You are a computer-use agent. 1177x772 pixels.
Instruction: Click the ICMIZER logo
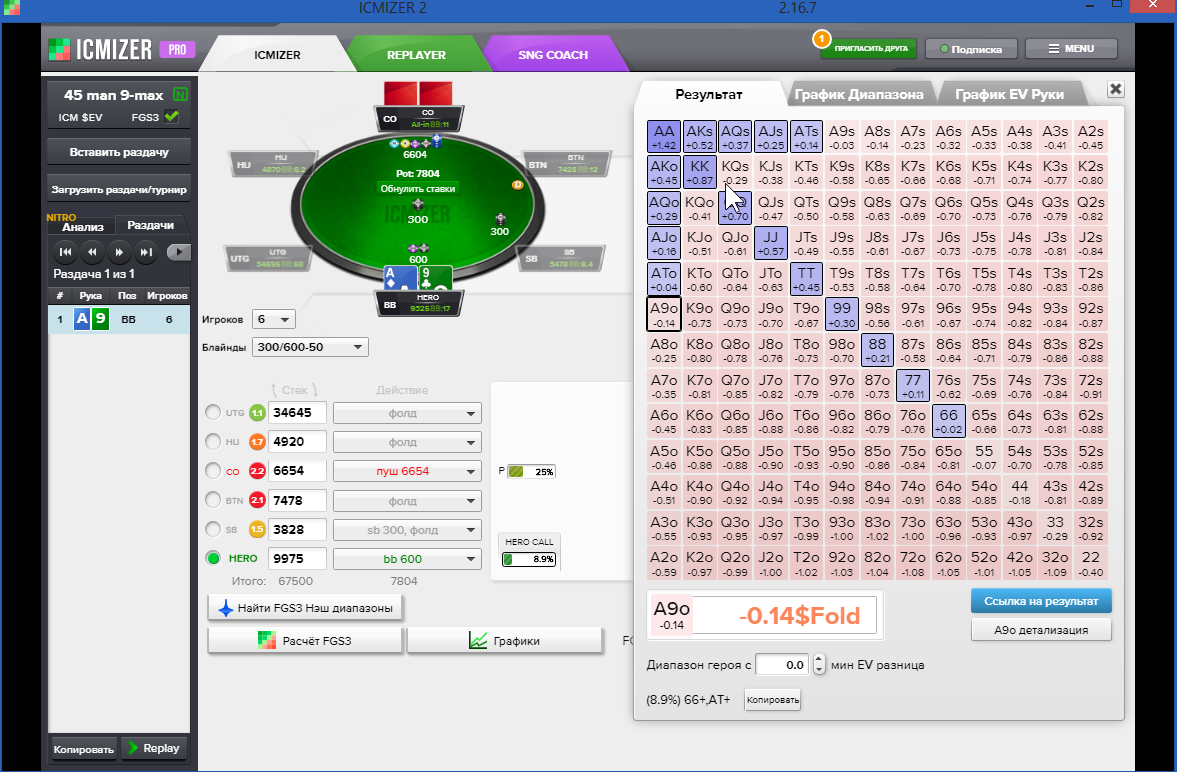point(101,50)
